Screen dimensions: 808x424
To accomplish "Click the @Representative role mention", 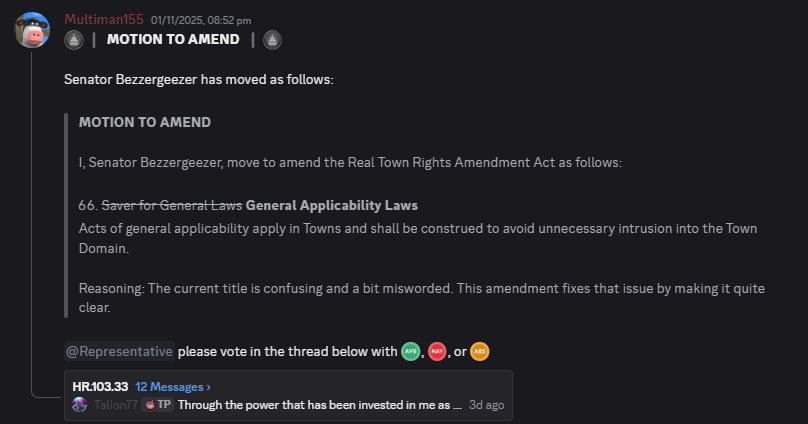I will pos(119,352).
